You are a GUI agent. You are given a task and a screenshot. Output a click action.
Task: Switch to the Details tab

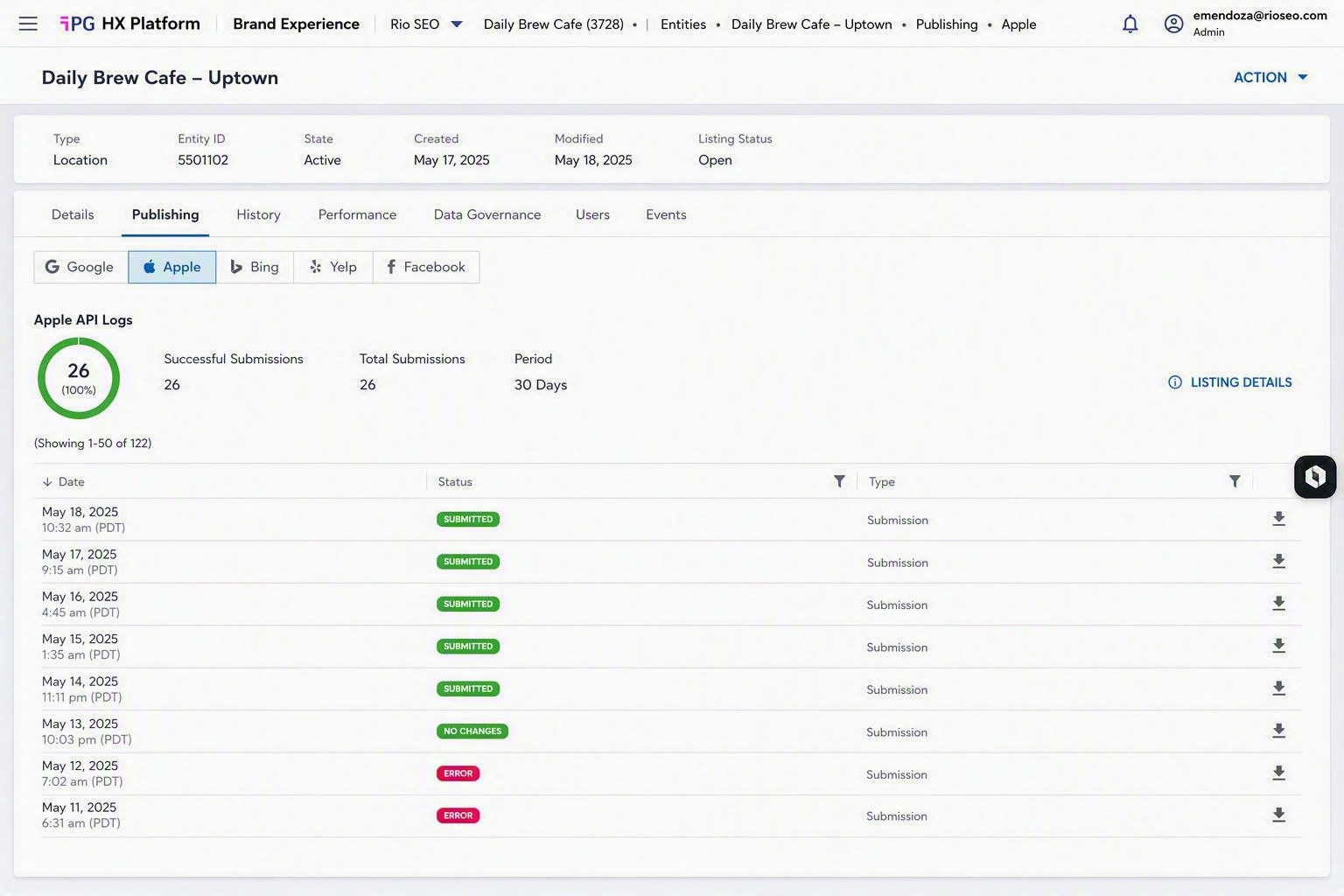coord(73,214)
